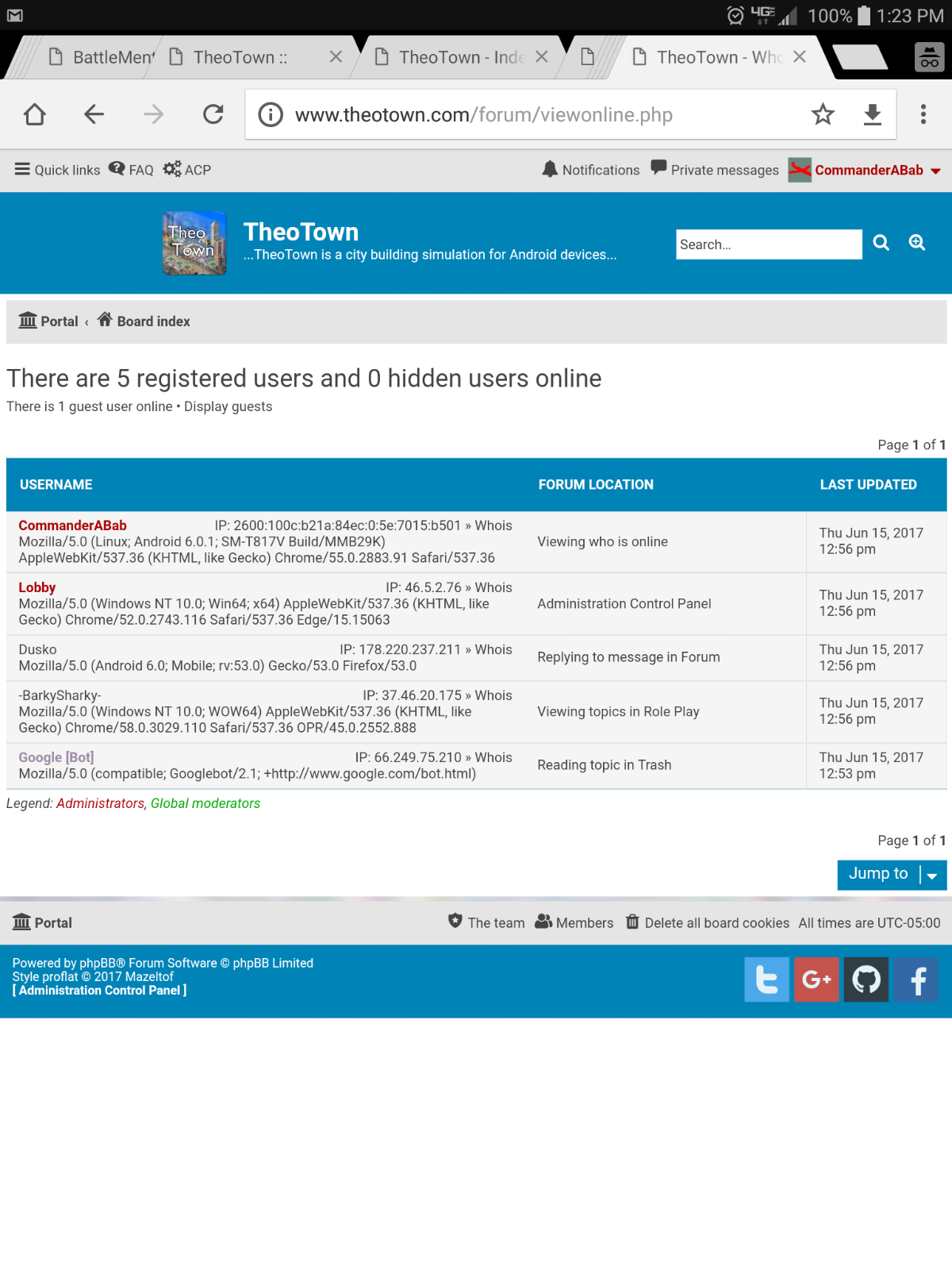Bookmark page with the star icon
The height and width of the screenshot is (1270, 952).
click(823, 114)
